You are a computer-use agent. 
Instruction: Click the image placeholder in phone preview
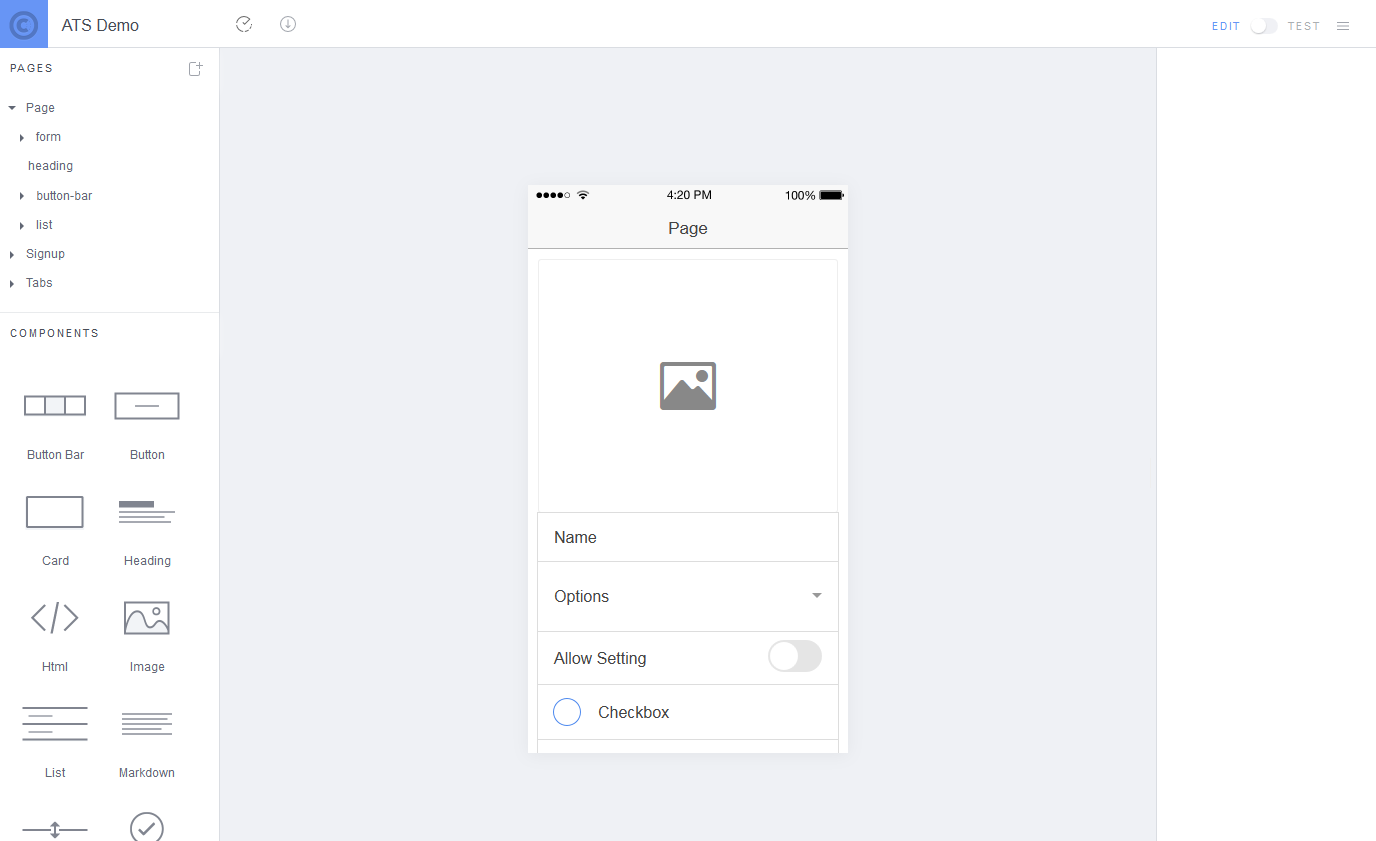click(688, 386)
